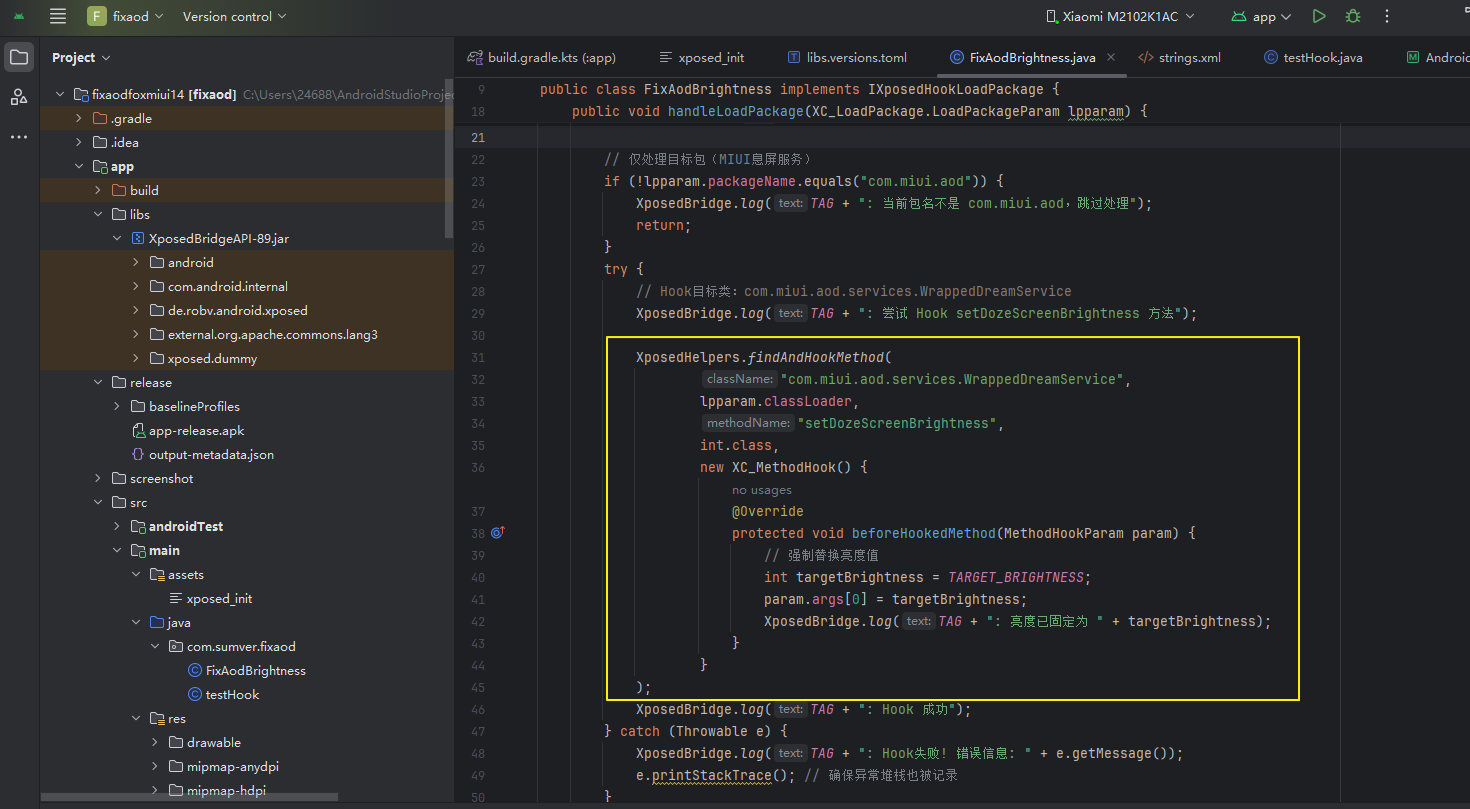The width and height of the screenshot is (1470, 809).
Task: Click beforeHookedMethod method name
Action: pos(924,533)
